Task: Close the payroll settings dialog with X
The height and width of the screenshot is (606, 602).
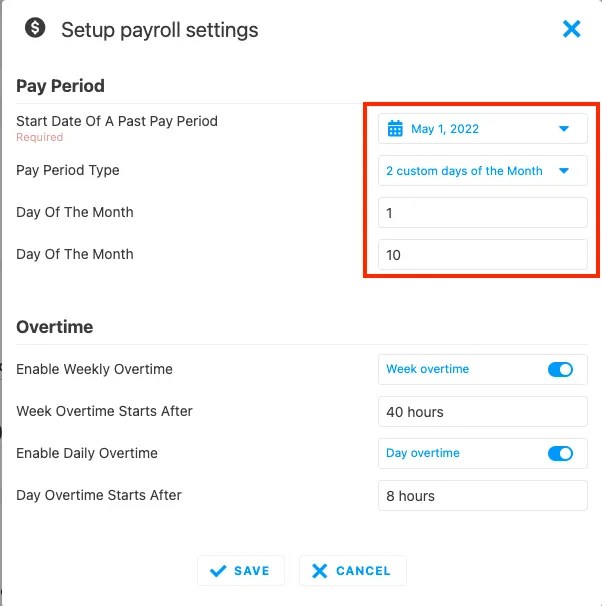Action: [572, 29]
